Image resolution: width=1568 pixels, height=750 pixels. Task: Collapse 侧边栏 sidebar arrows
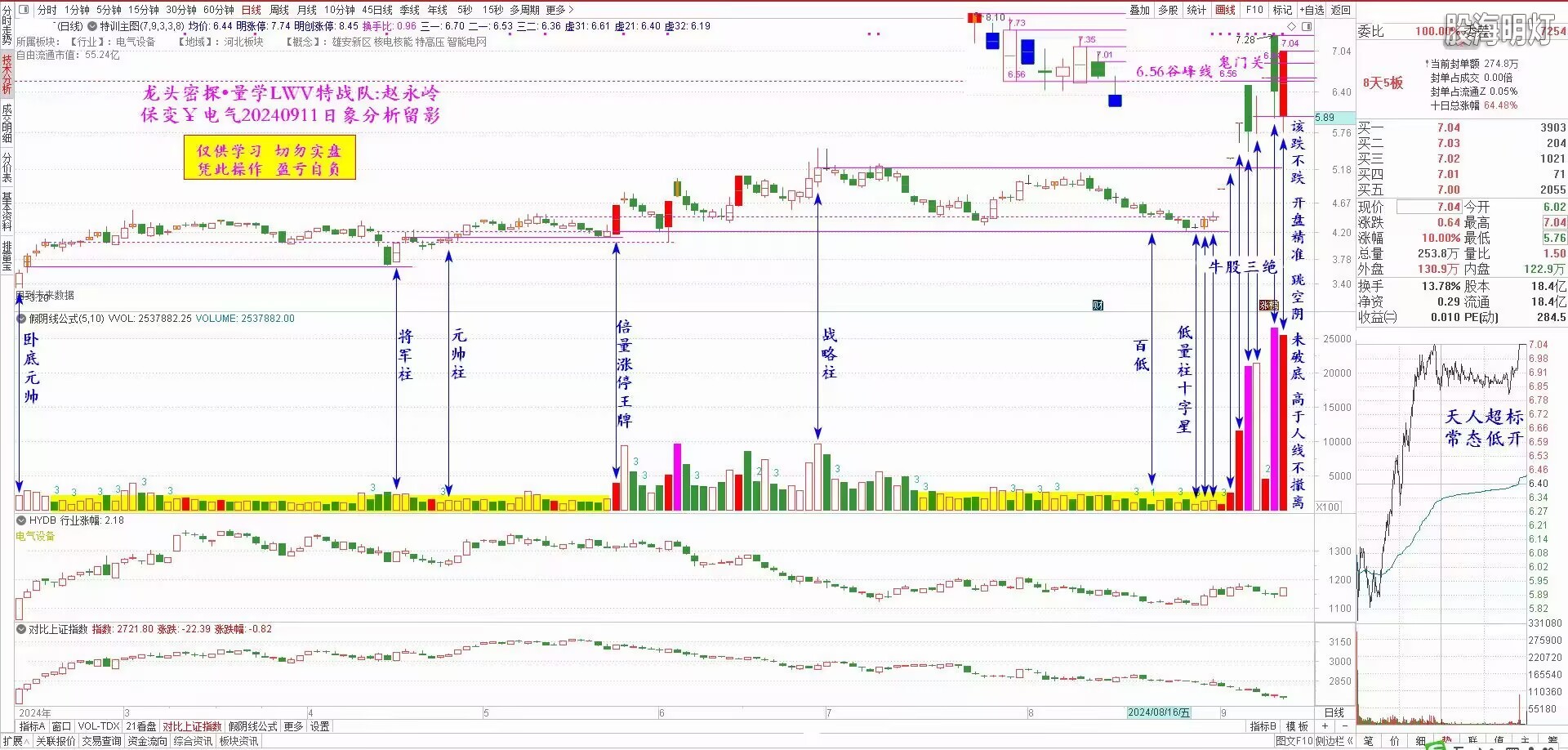tap(1349, 741)
